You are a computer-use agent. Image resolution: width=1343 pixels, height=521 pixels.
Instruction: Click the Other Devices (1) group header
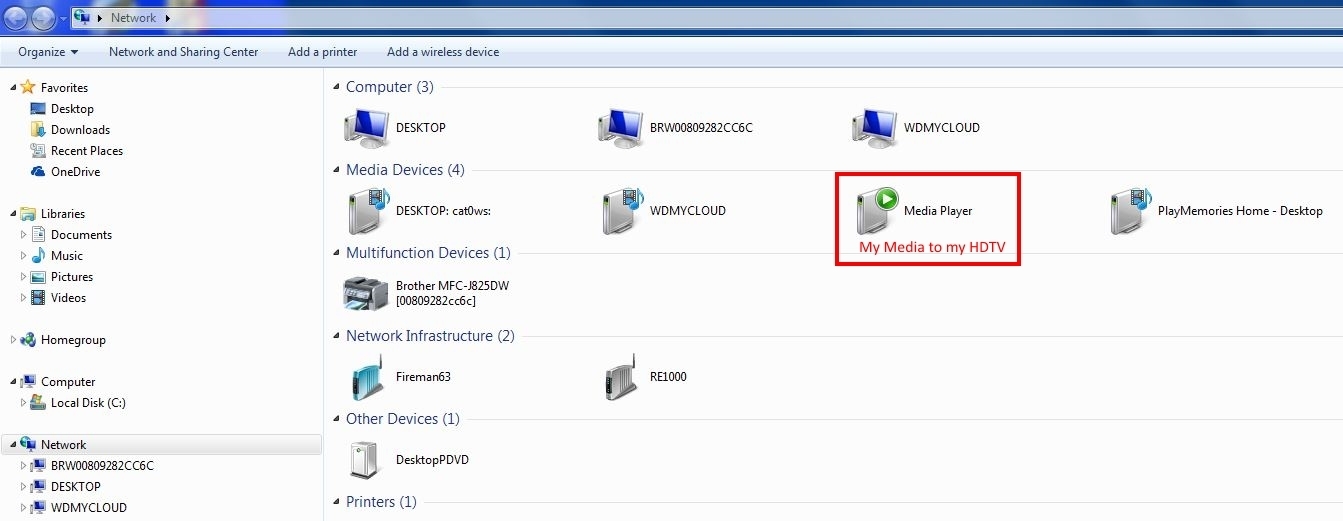coord(403,419)
